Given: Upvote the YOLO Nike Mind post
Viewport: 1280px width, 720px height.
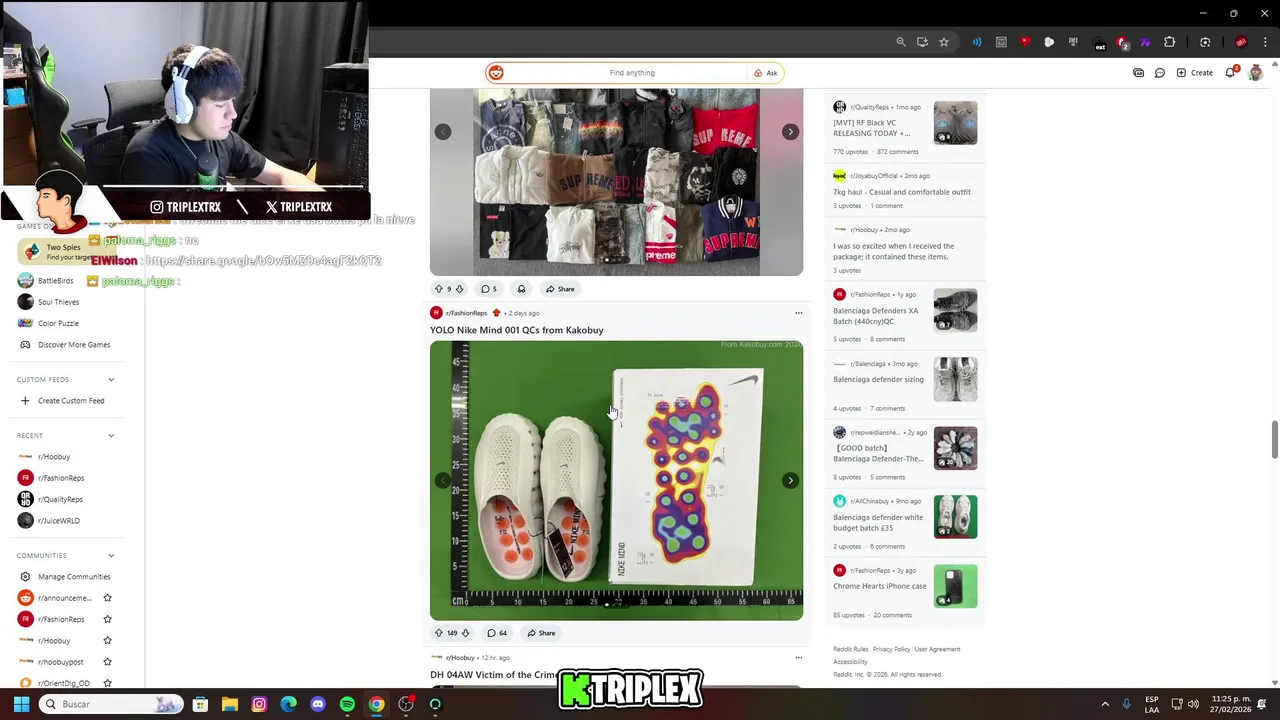Looking at the screenshot, I should pyautogui.click(x=438, y=633).
